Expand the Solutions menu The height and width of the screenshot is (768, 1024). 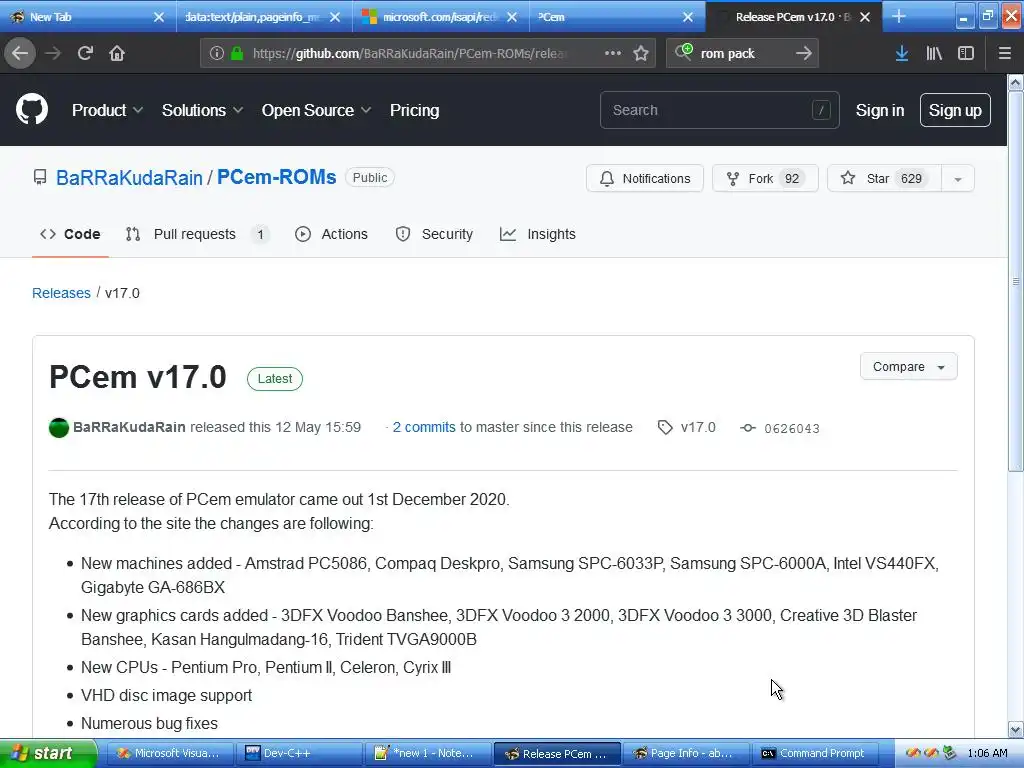click(202, 110)
